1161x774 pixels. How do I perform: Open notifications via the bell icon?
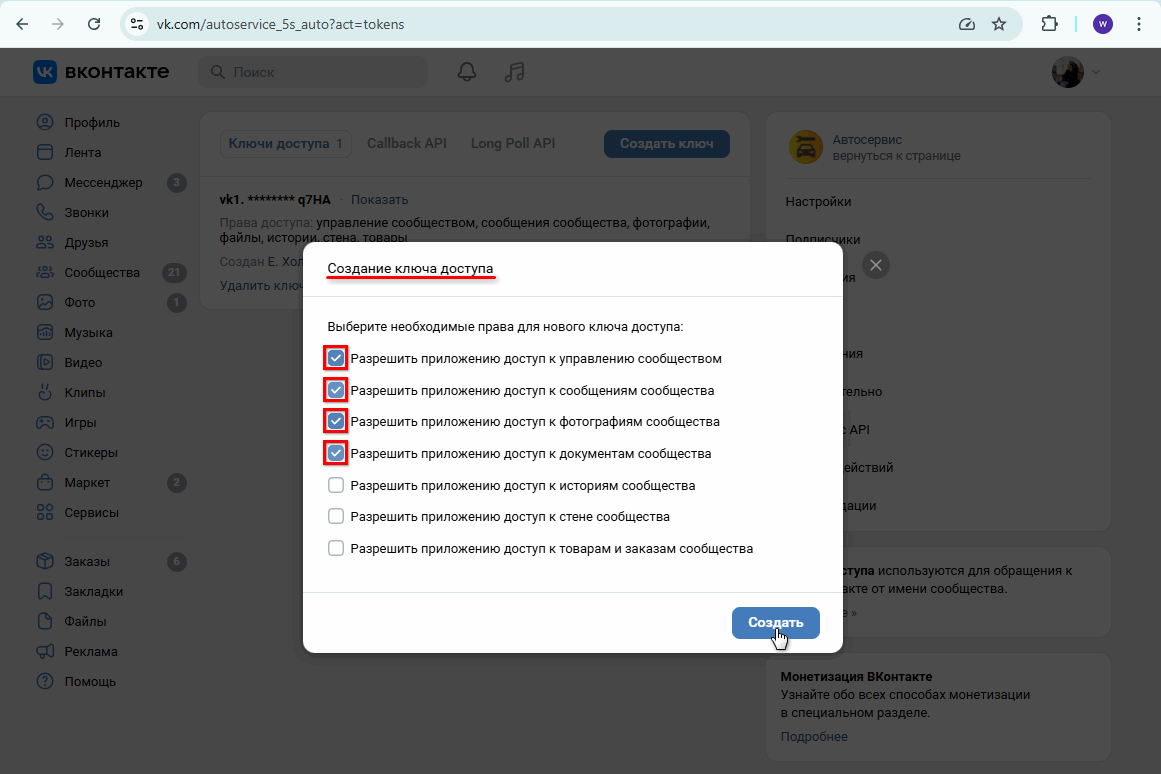point(466,71)
